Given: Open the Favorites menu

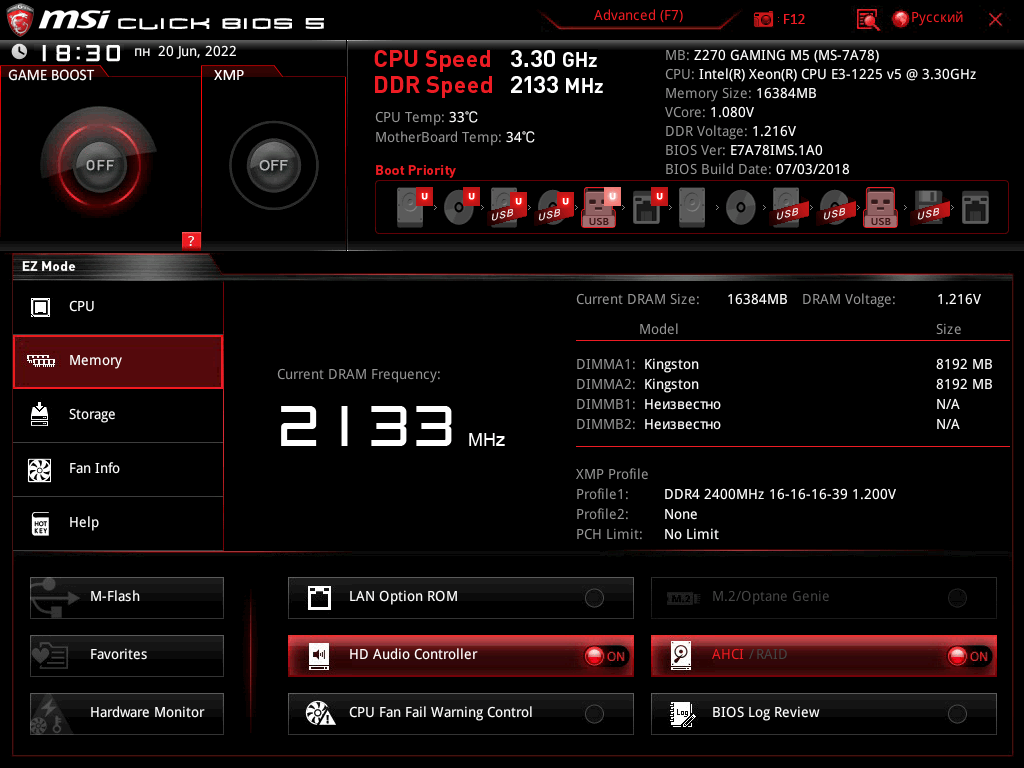Looking at the screenshot, I should click(127, 656).
